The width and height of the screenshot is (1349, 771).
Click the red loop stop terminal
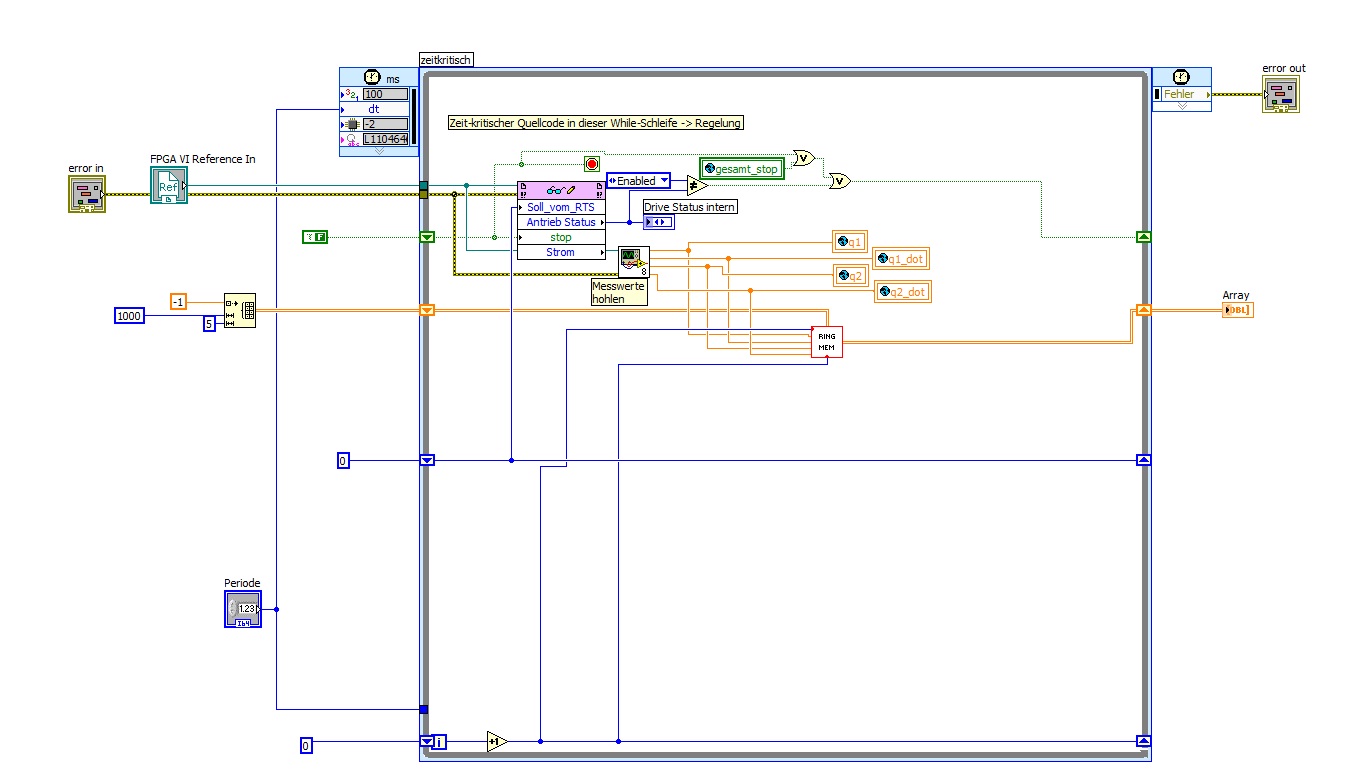tap(591, 163)
